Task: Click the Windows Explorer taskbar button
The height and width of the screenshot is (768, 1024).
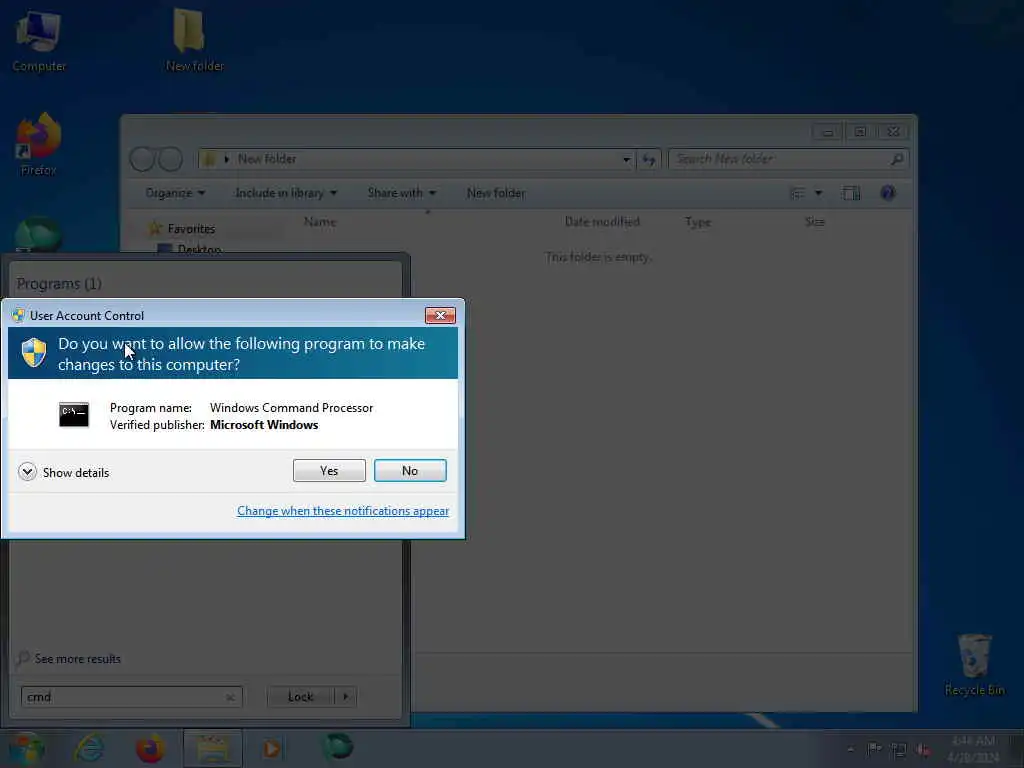Action: 213,748
